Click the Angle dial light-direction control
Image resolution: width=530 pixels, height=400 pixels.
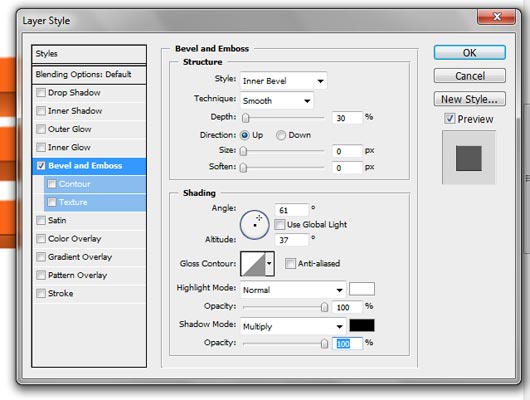(x=255, y=225)
